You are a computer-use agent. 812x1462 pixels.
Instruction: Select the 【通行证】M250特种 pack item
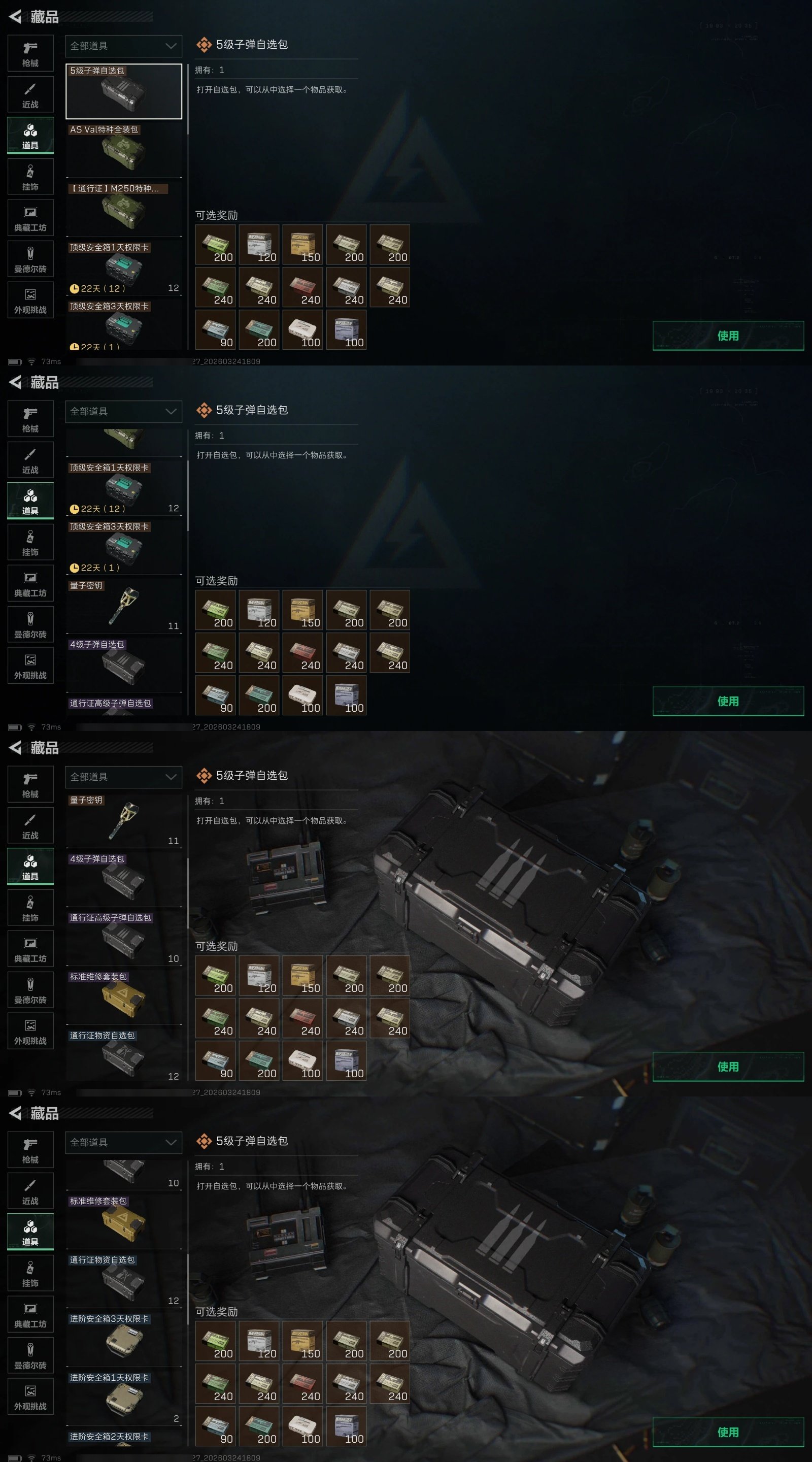pyautogui.click(x=124, y=209)
